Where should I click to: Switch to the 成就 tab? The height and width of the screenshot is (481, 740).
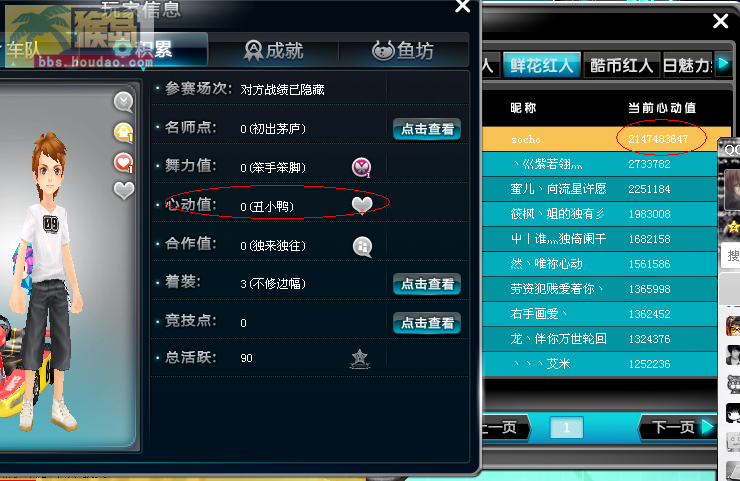[273, 50]
